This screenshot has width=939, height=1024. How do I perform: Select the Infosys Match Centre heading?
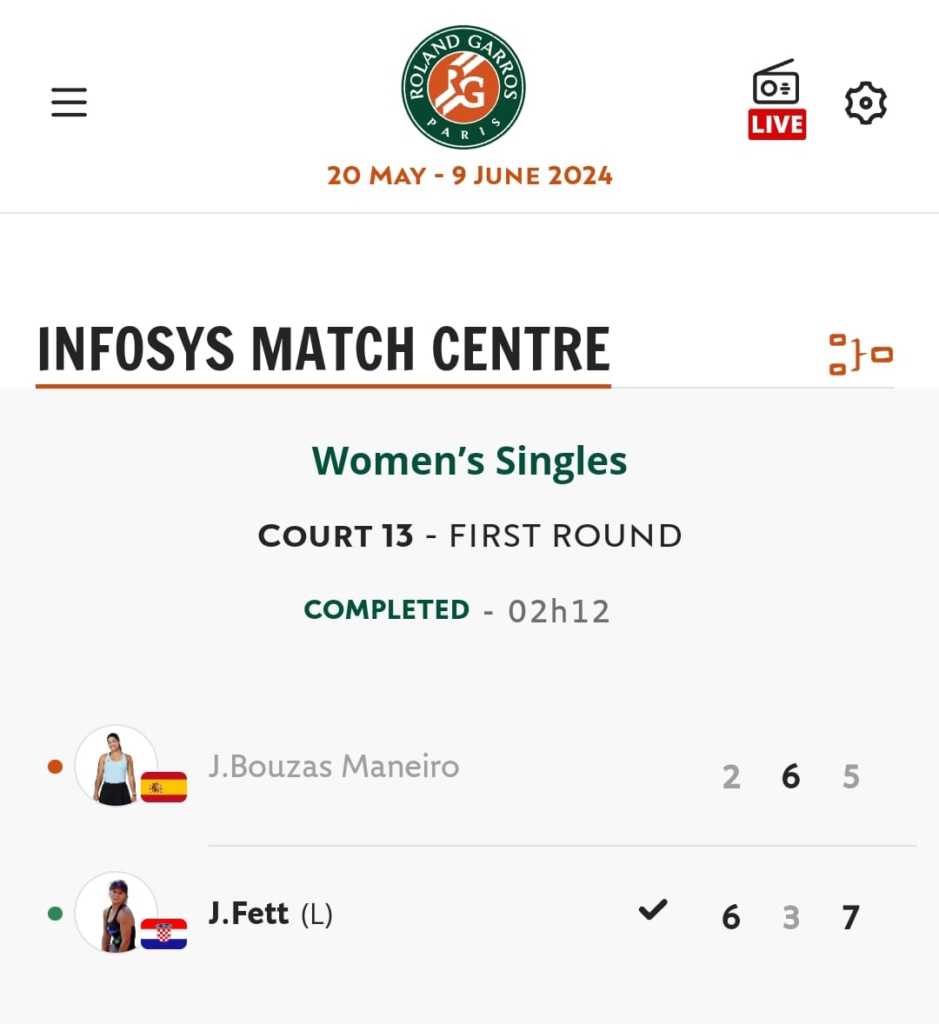tap(323, 349)
